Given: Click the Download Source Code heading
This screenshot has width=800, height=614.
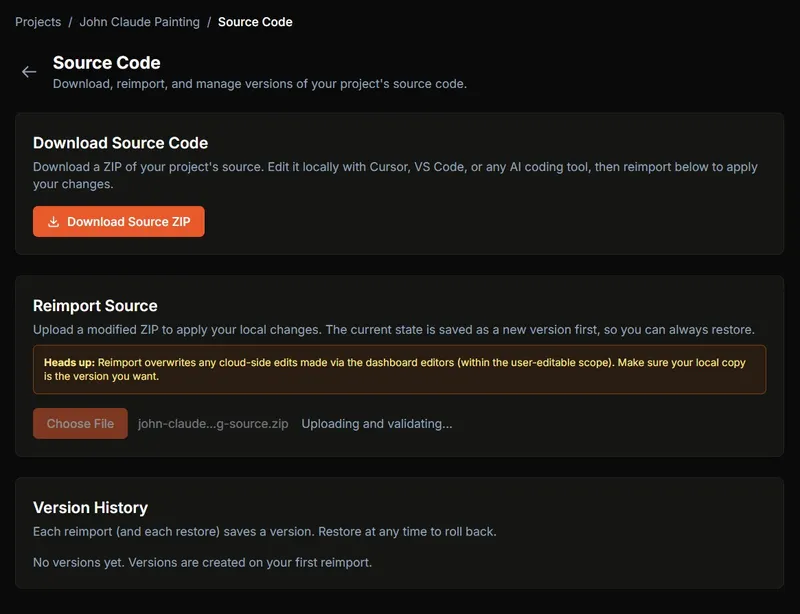Looking at the screenshot, I should pos(120,143).
